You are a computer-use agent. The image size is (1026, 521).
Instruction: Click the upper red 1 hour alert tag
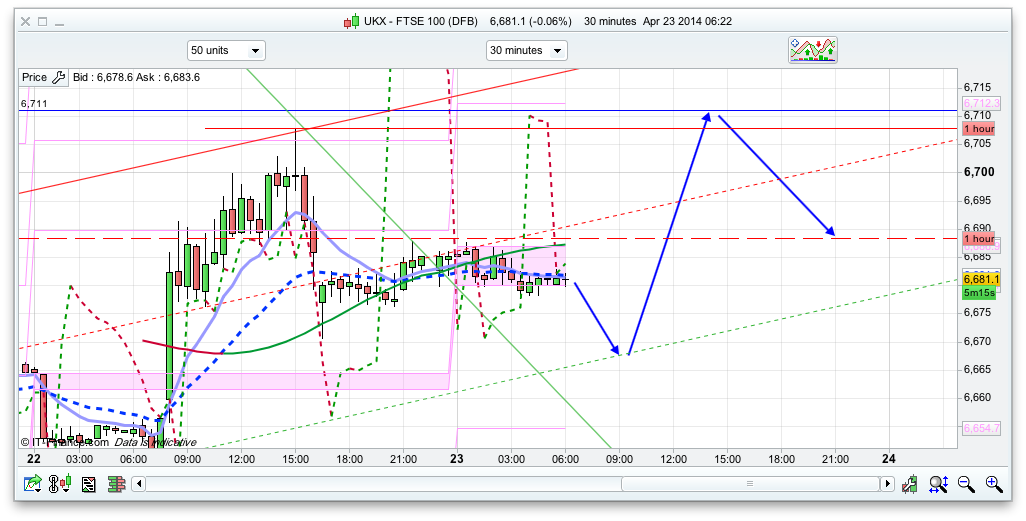(x=978, y=129)
